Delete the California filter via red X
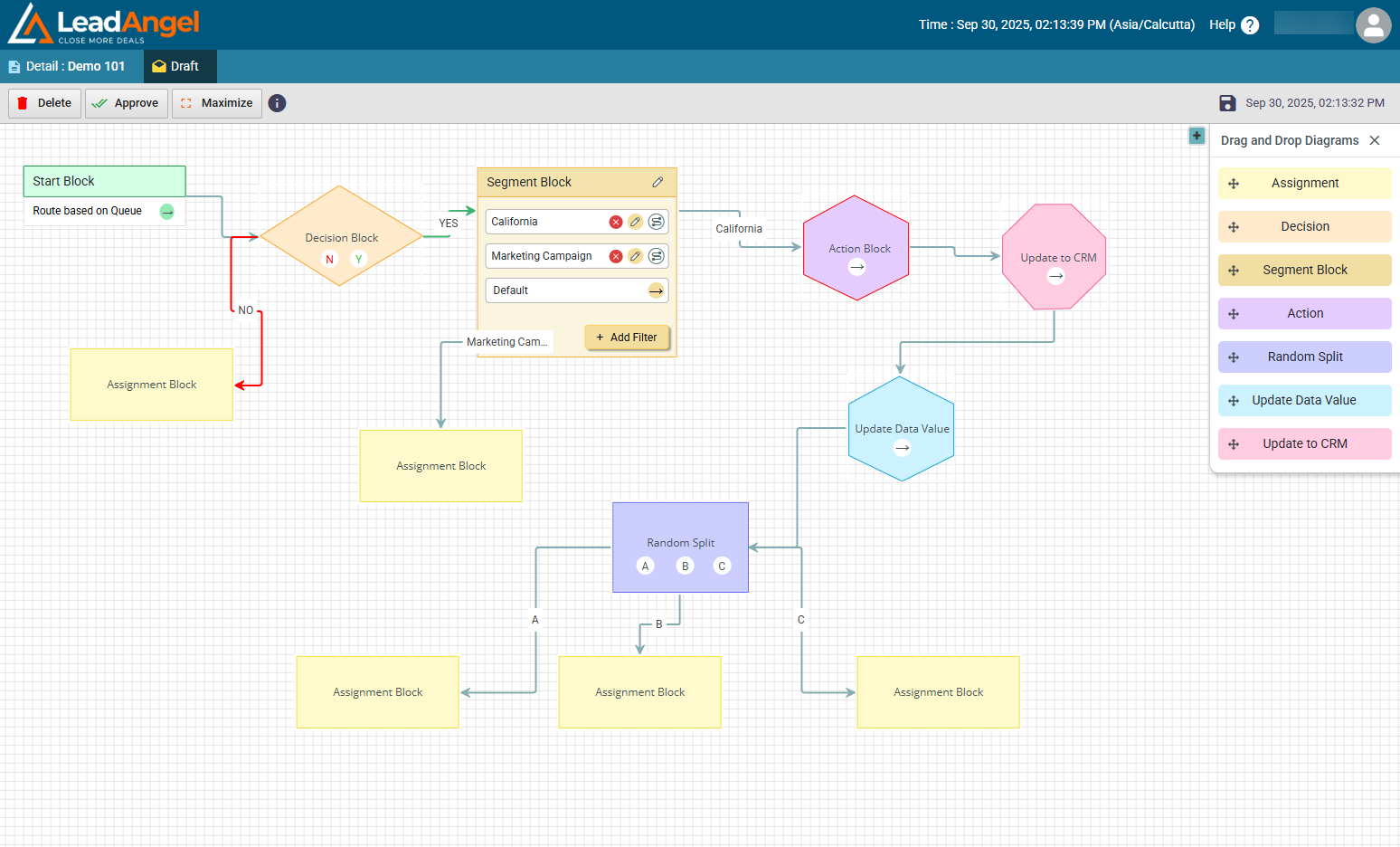The width and height of the screenshot is (1400, 847). (616, 222)
